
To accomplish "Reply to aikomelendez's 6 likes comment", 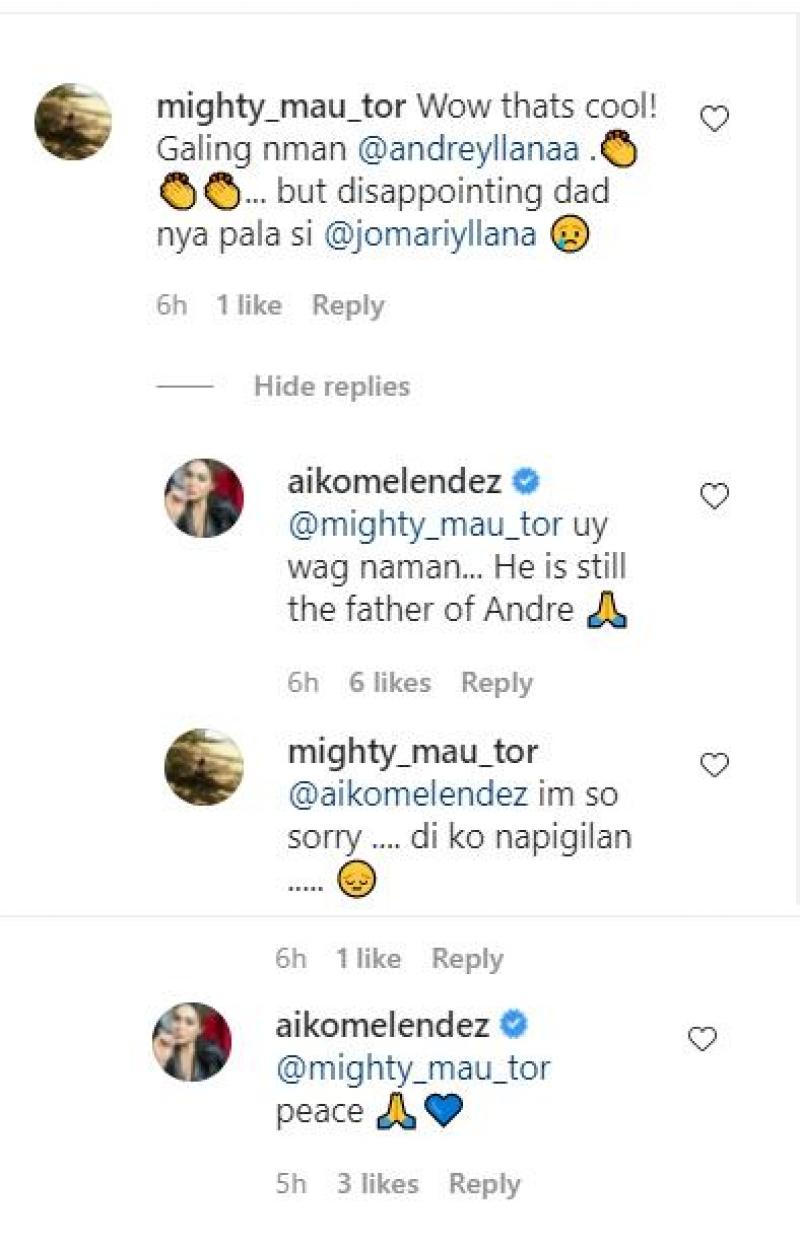I will pos(496,683).
